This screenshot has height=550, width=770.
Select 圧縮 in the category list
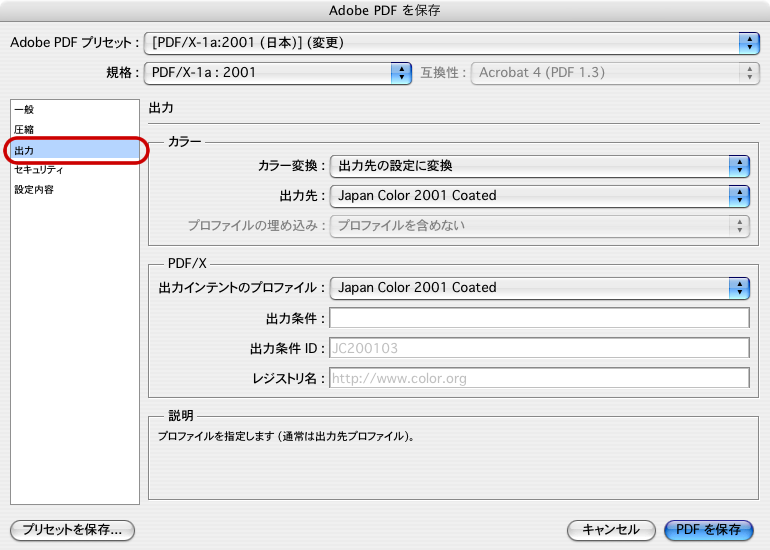(x=75, y=130)
